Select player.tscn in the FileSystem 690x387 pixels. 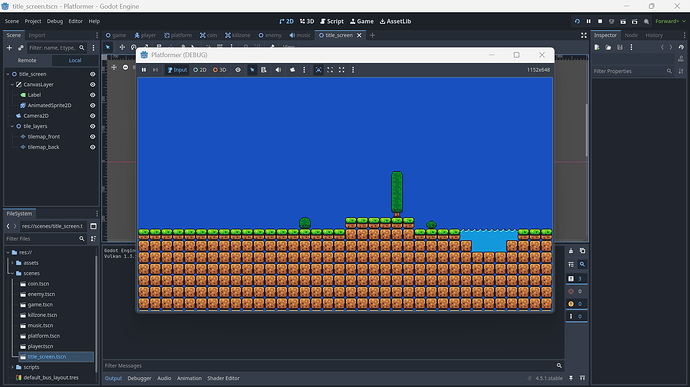tap(40, 346)
